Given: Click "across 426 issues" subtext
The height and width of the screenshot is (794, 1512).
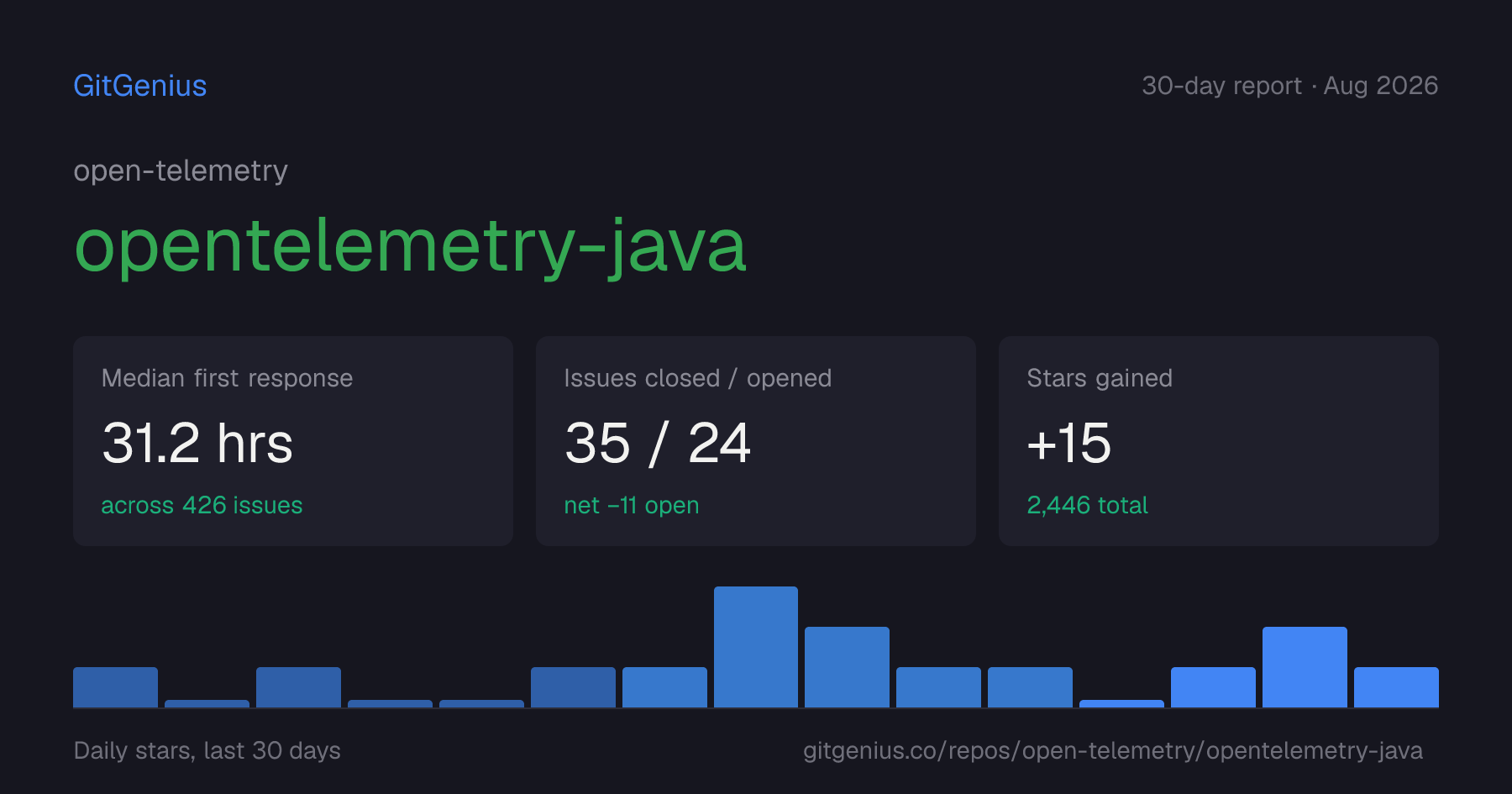Looking at the screenshot, I should [x=202, y=505].
